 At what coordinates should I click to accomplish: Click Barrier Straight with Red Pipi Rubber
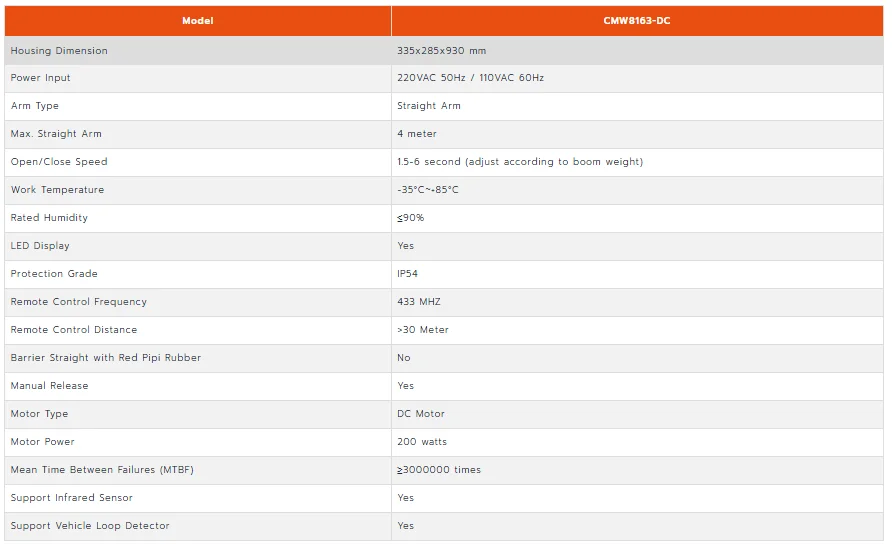[x=106, y=358]
